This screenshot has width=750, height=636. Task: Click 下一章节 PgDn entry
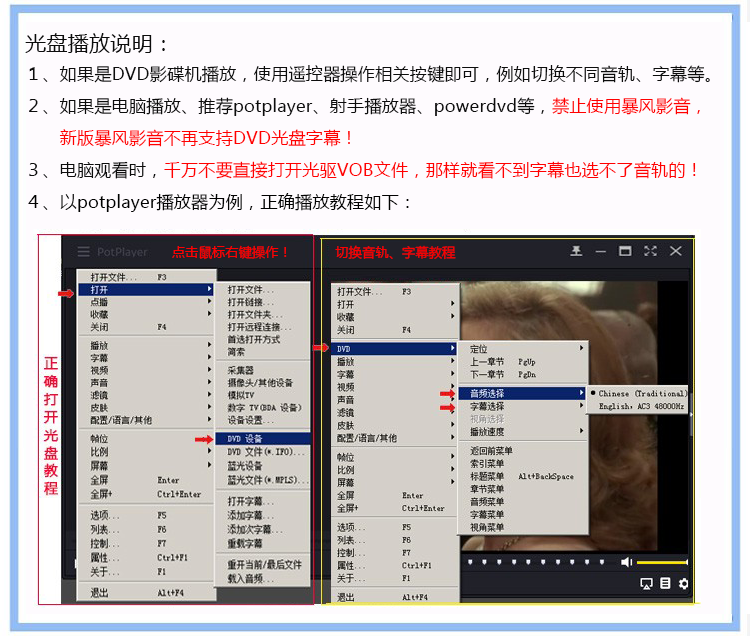(x=522, y=374)
